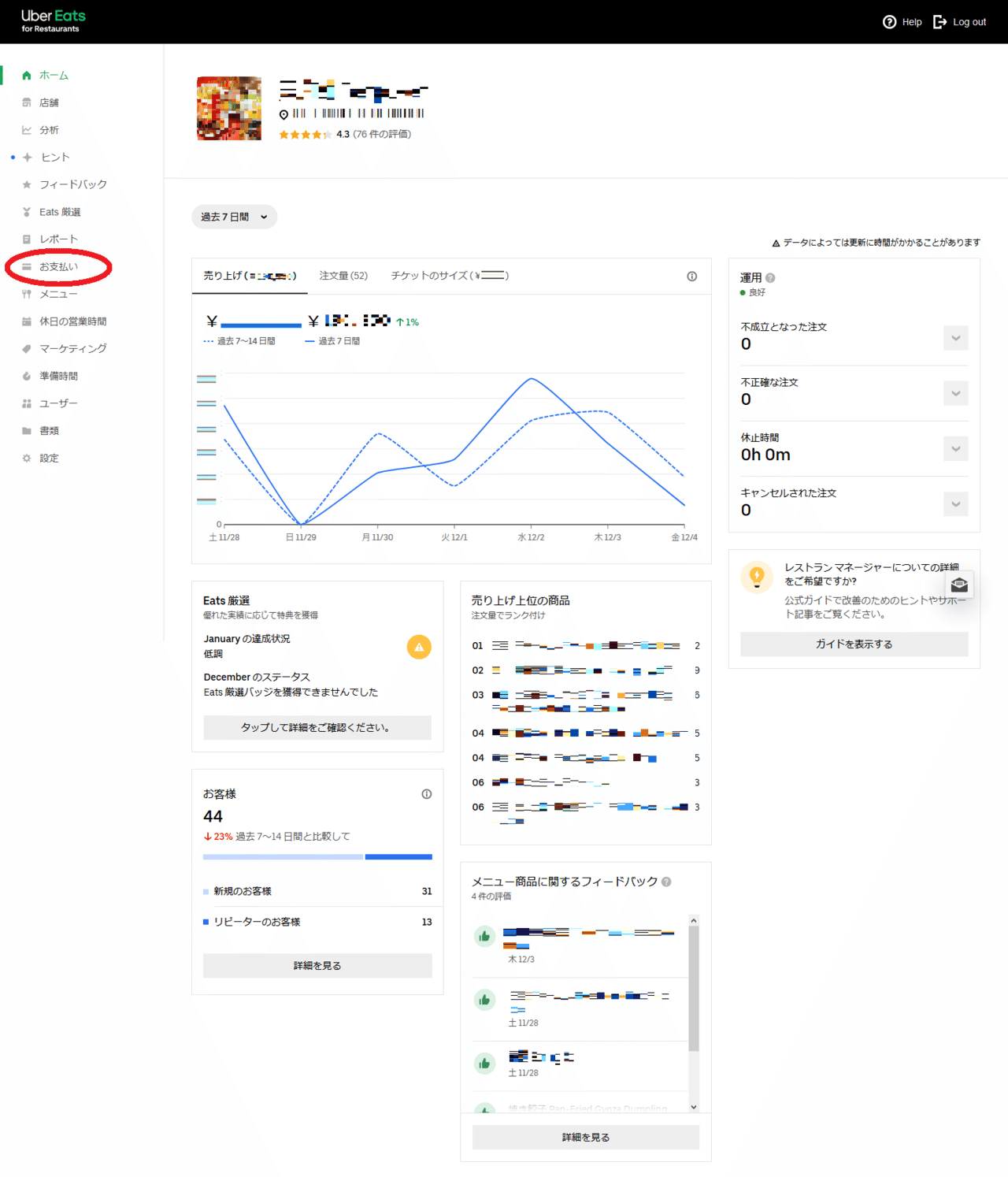Open 店舗 in the sidebar

(49, 102)
